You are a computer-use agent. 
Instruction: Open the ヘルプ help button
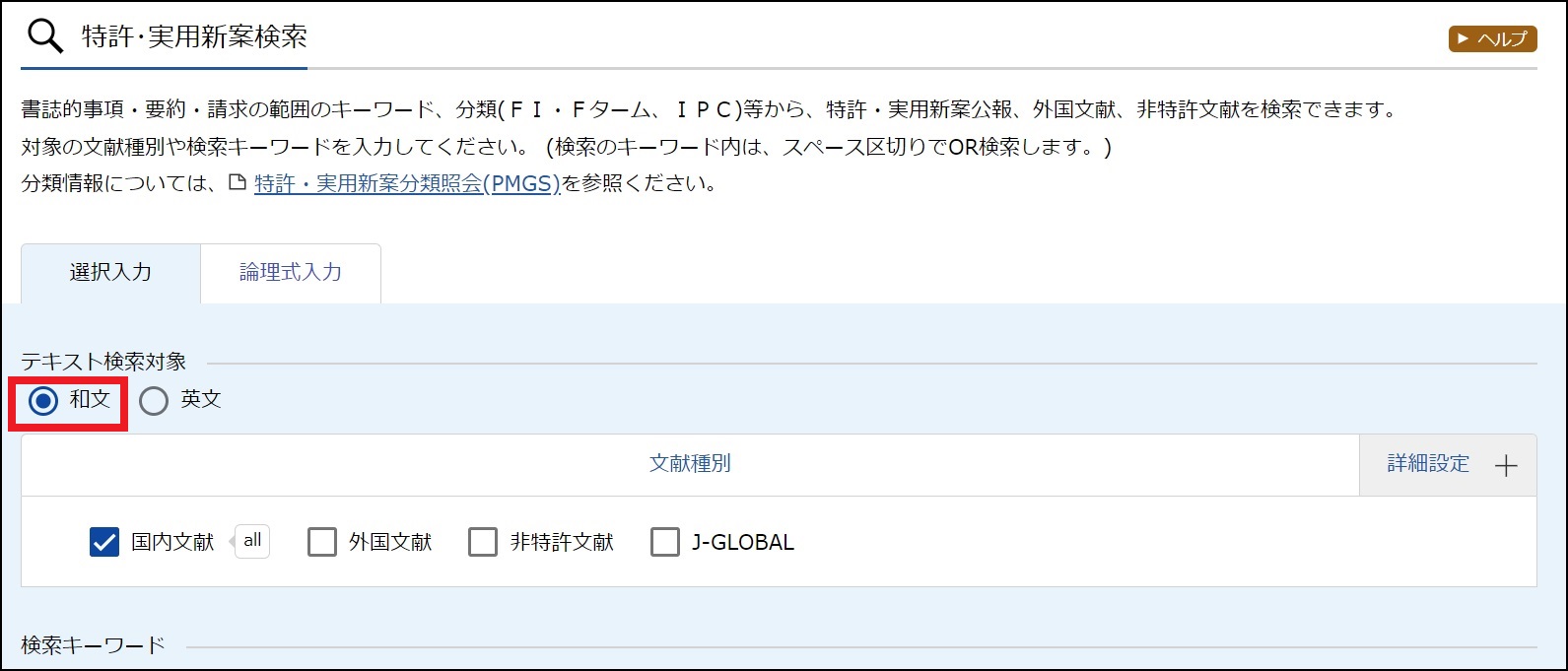[1492, 38]
